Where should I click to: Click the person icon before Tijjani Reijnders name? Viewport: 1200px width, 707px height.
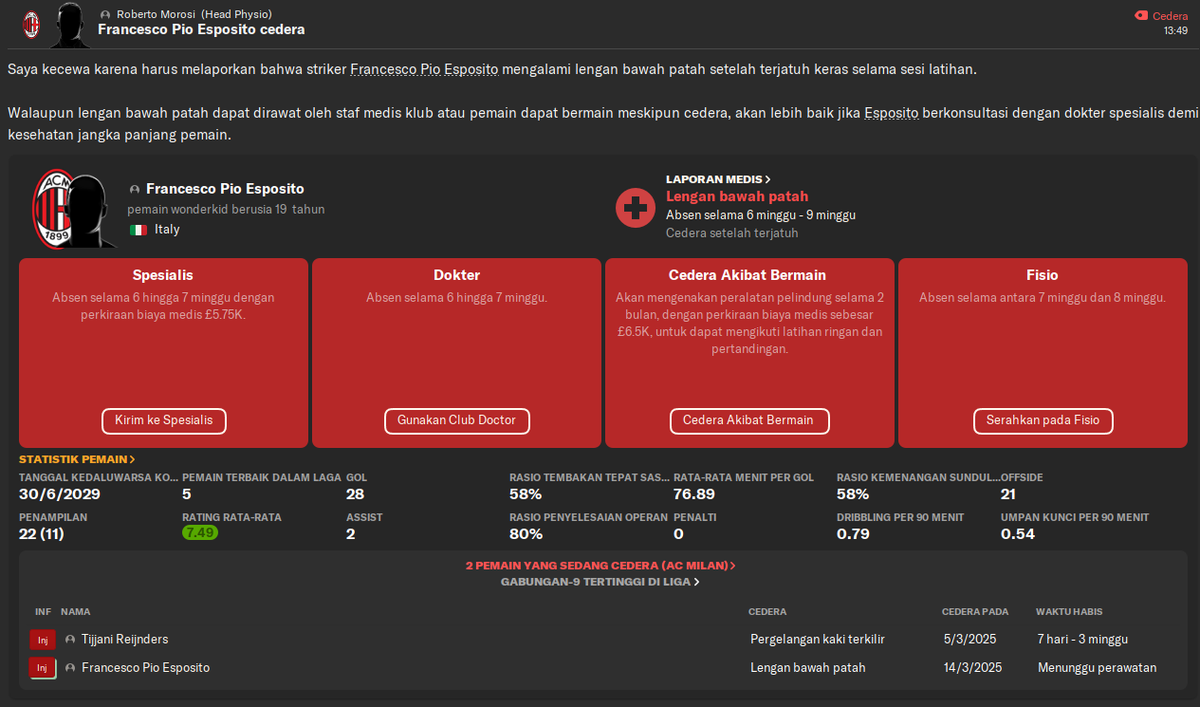pos(68,639)
